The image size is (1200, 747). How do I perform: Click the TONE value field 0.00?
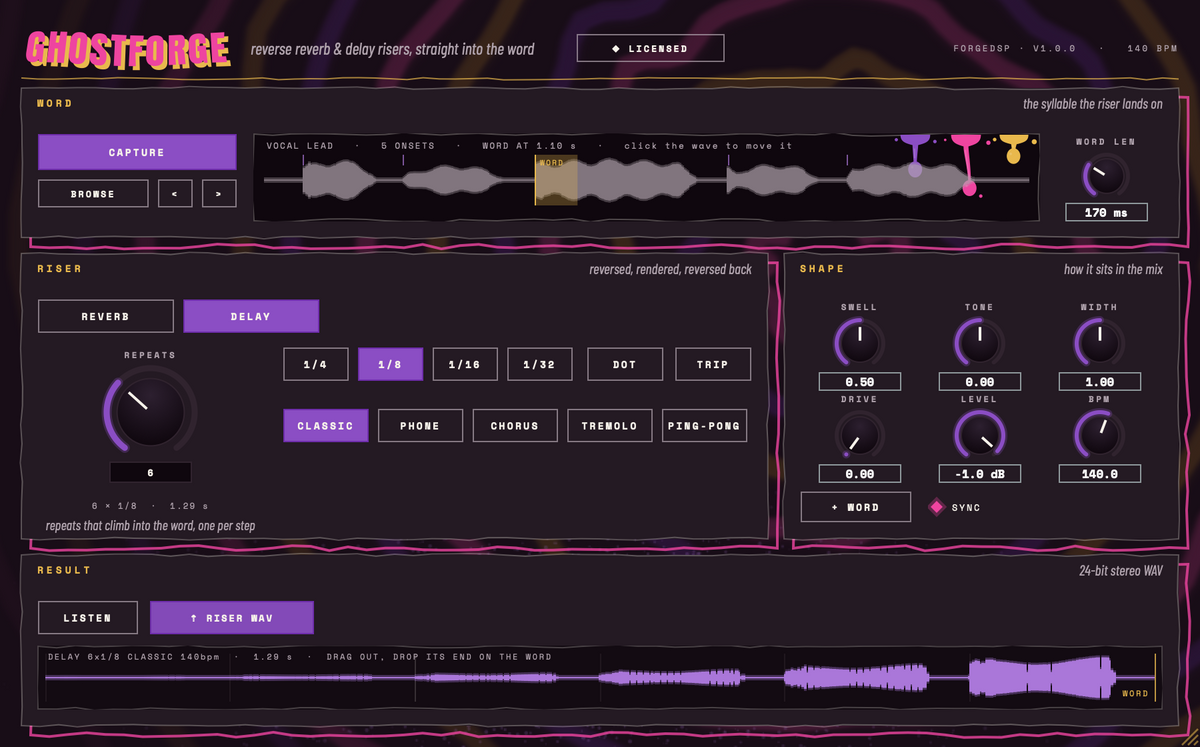979,381
